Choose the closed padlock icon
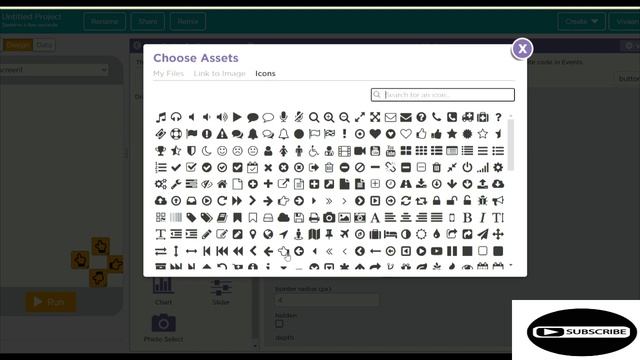Image resolution: width=640 pixels, height=360 pixels. coord(436,201)
